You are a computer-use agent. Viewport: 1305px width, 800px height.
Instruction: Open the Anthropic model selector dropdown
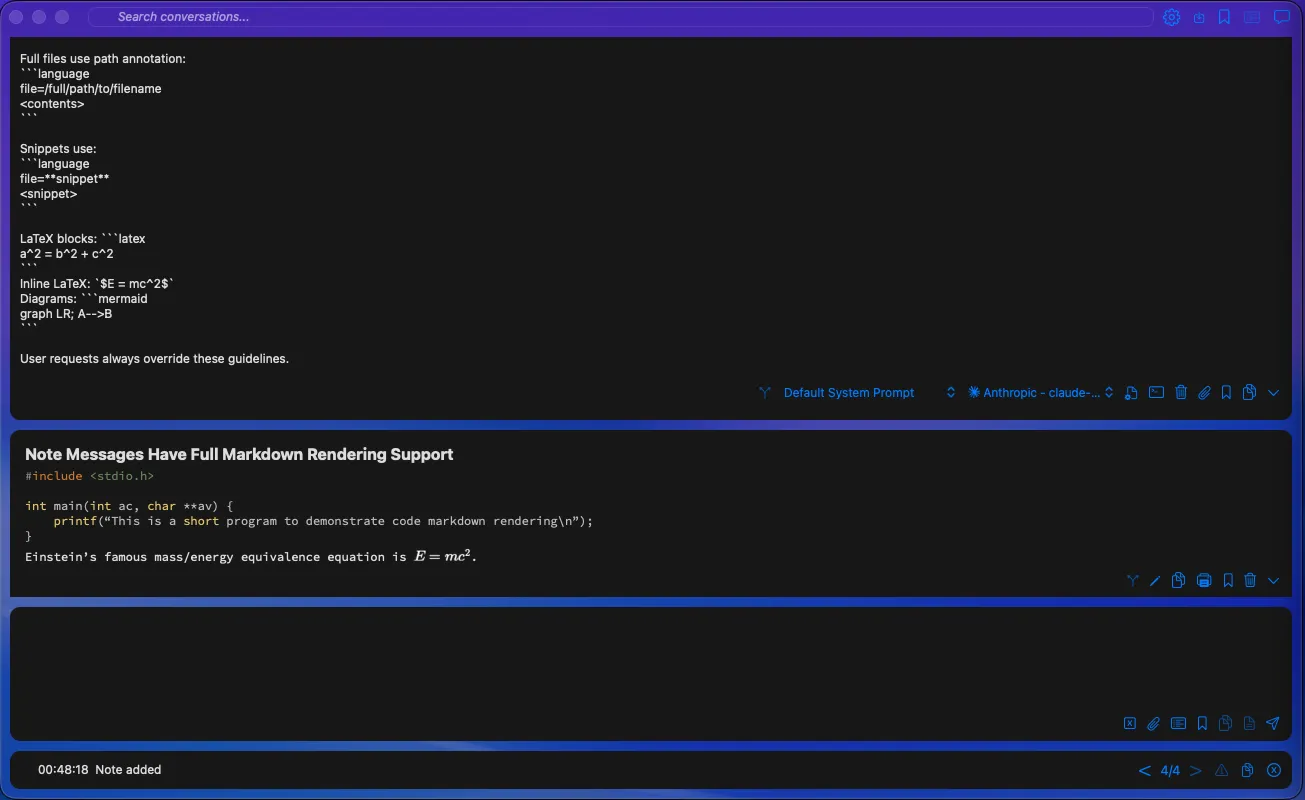click(1041, 393)
